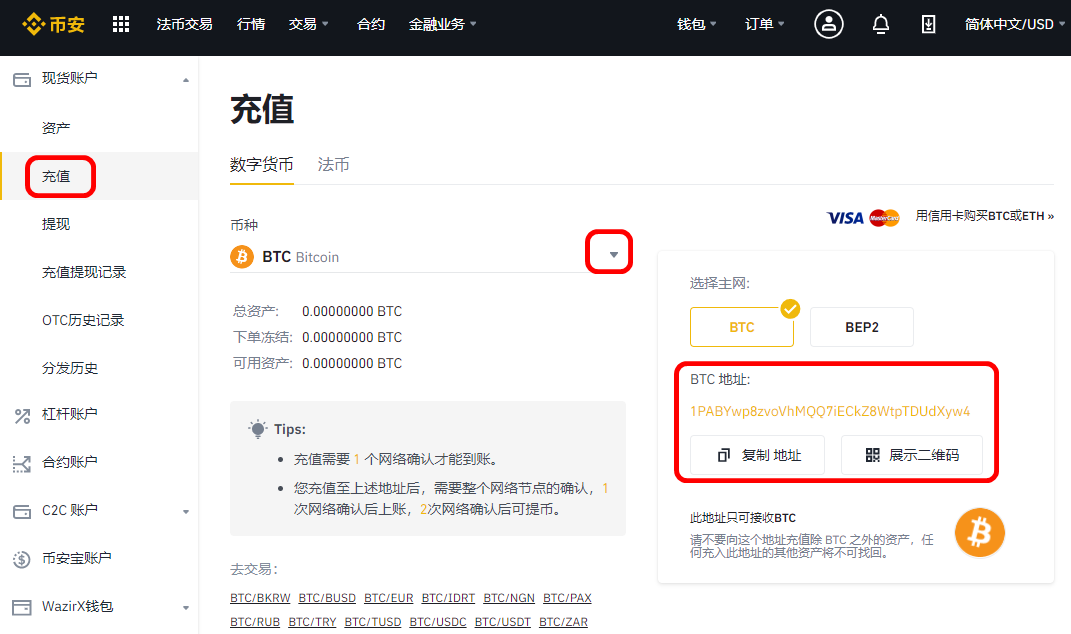1071x634 pixels.
Task: Open the coin selection dropdown arrow
Action: pos(613,255)
